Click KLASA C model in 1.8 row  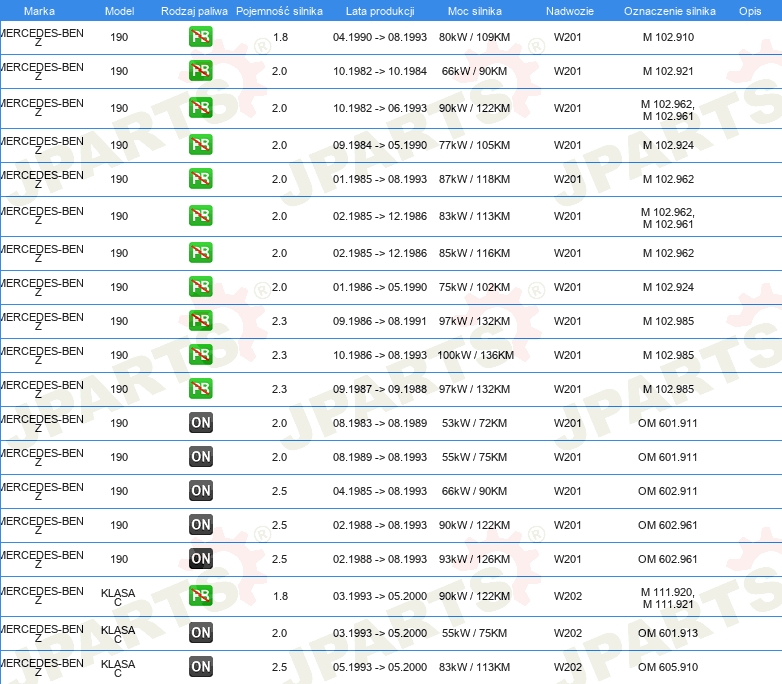(118, 597)
